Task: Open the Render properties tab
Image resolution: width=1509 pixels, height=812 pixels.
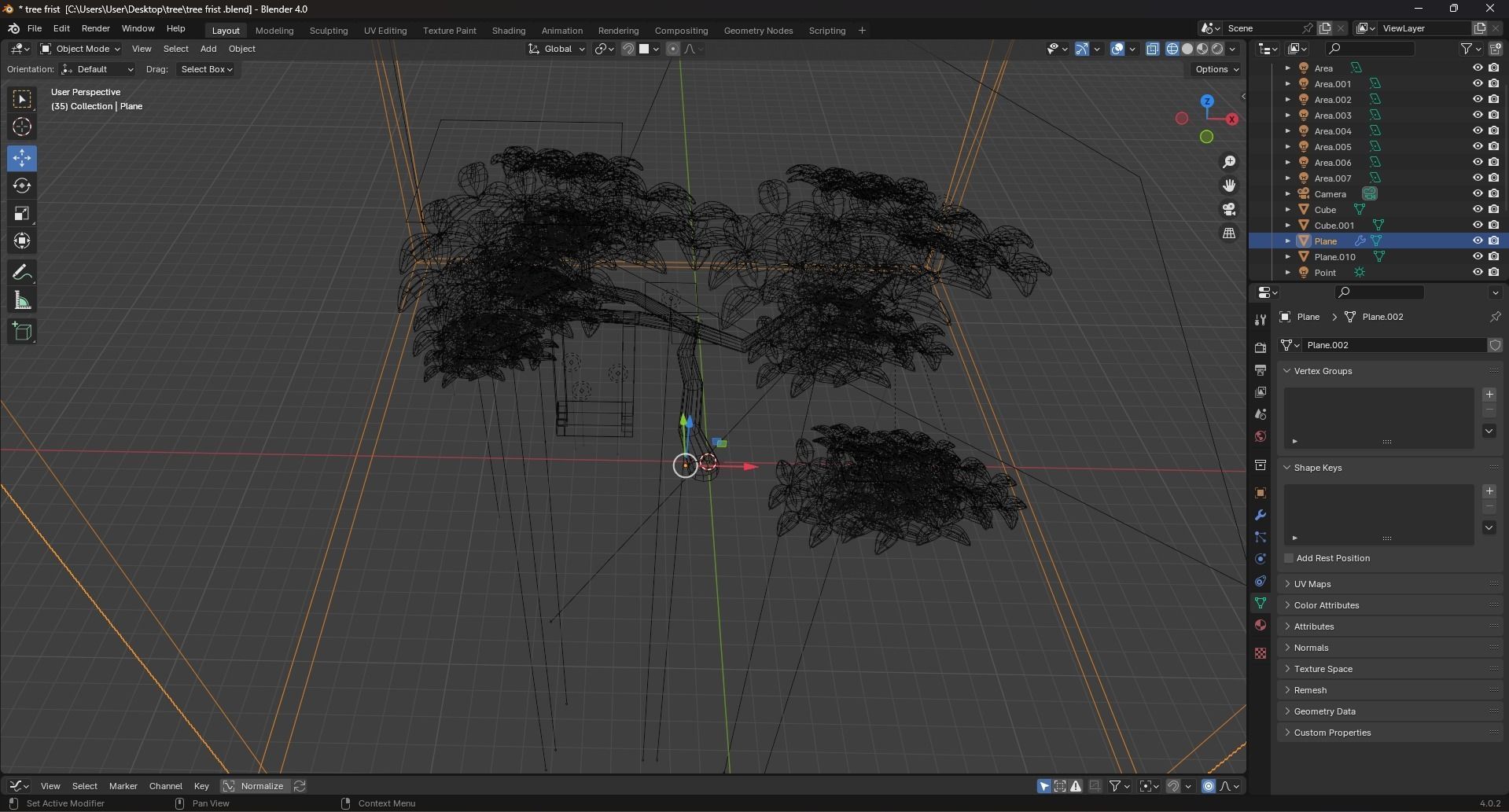Action: 1261,347
